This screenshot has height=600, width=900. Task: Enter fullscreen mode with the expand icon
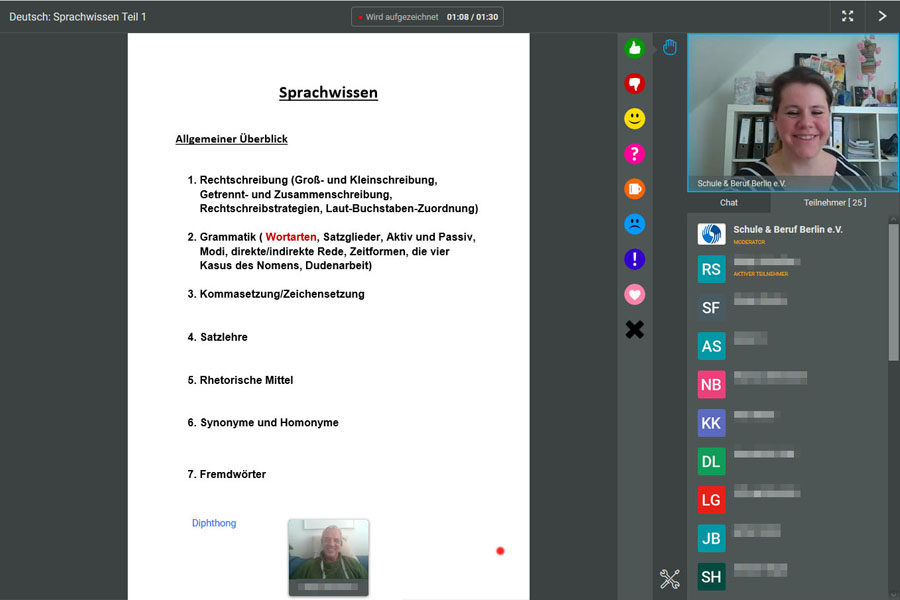point(847,16)
